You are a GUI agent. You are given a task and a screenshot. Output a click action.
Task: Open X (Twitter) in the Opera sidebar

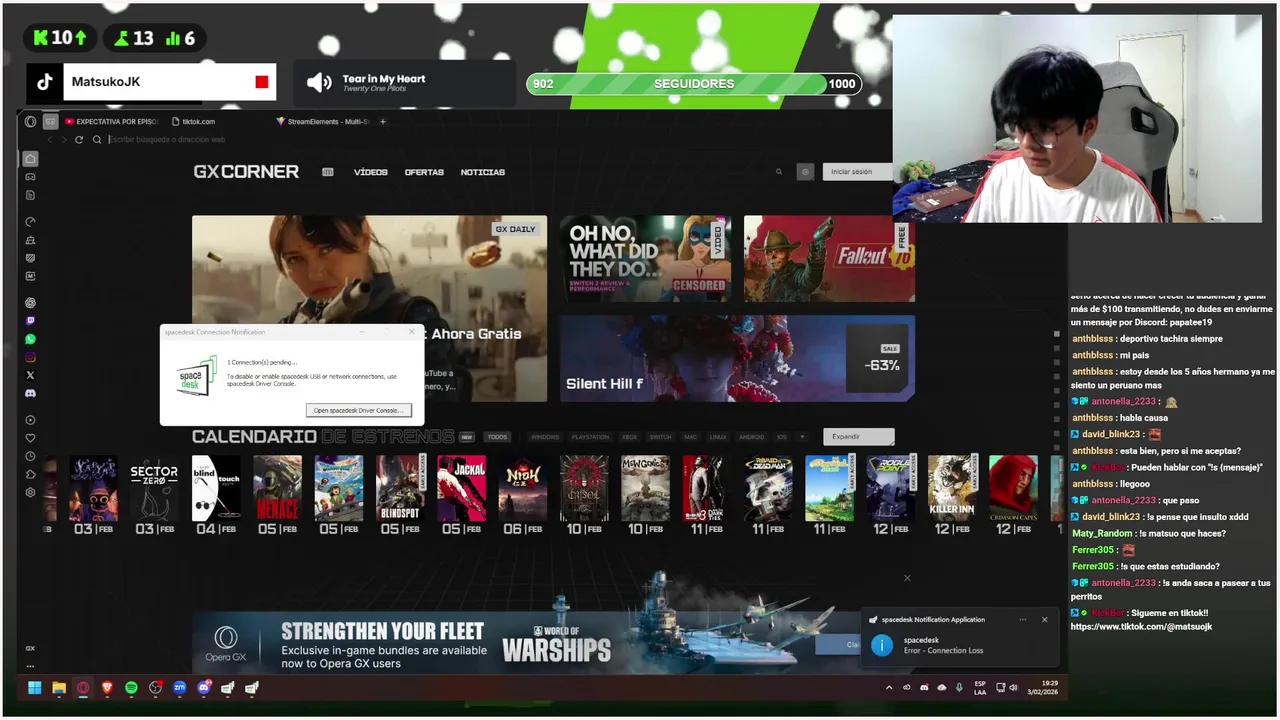[x=31, y=375]
